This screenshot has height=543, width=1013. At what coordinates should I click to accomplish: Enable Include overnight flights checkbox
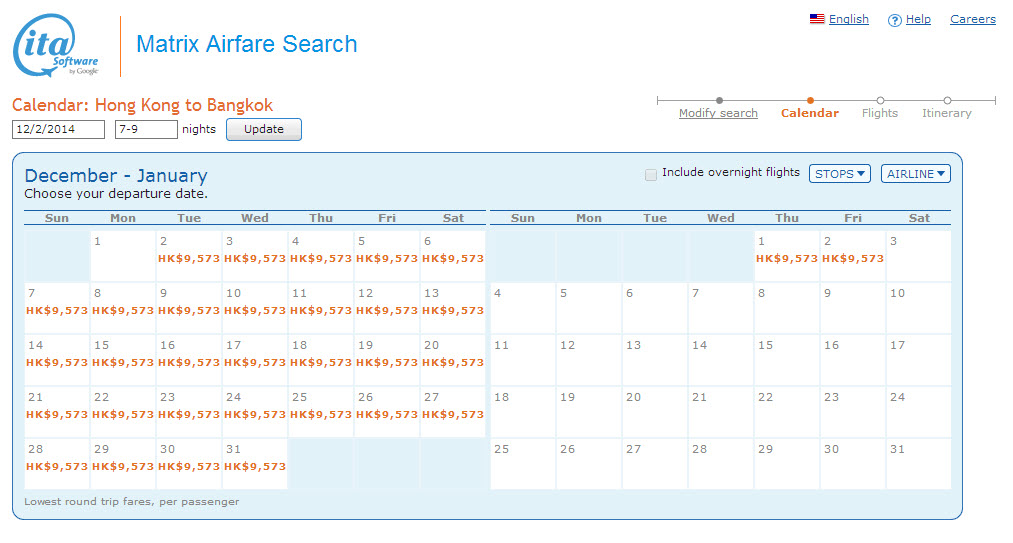click(652, 174)
